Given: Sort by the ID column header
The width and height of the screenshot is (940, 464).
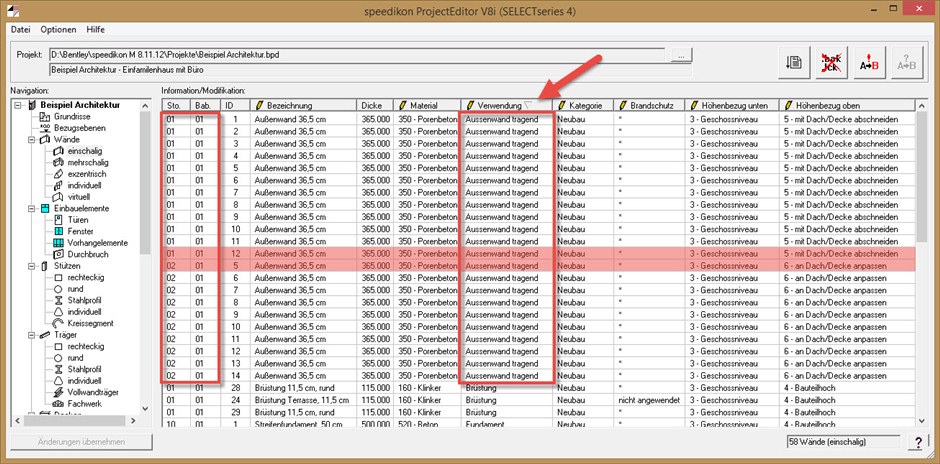Looking at the screenshot, I should tap(235, 106).
